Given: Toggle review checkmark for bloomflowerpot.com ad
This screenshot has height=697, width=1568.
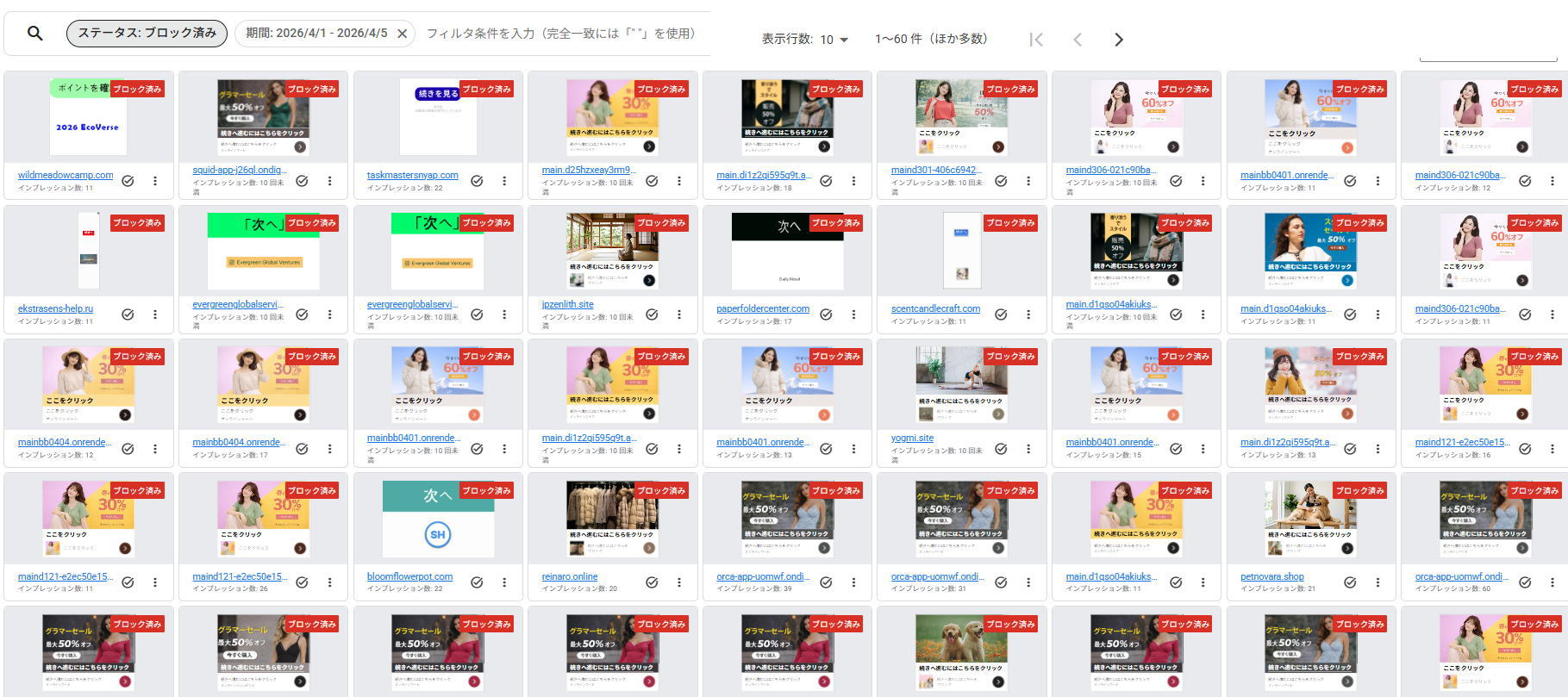Looking at the screenshot, I should [x=477, y=582].
